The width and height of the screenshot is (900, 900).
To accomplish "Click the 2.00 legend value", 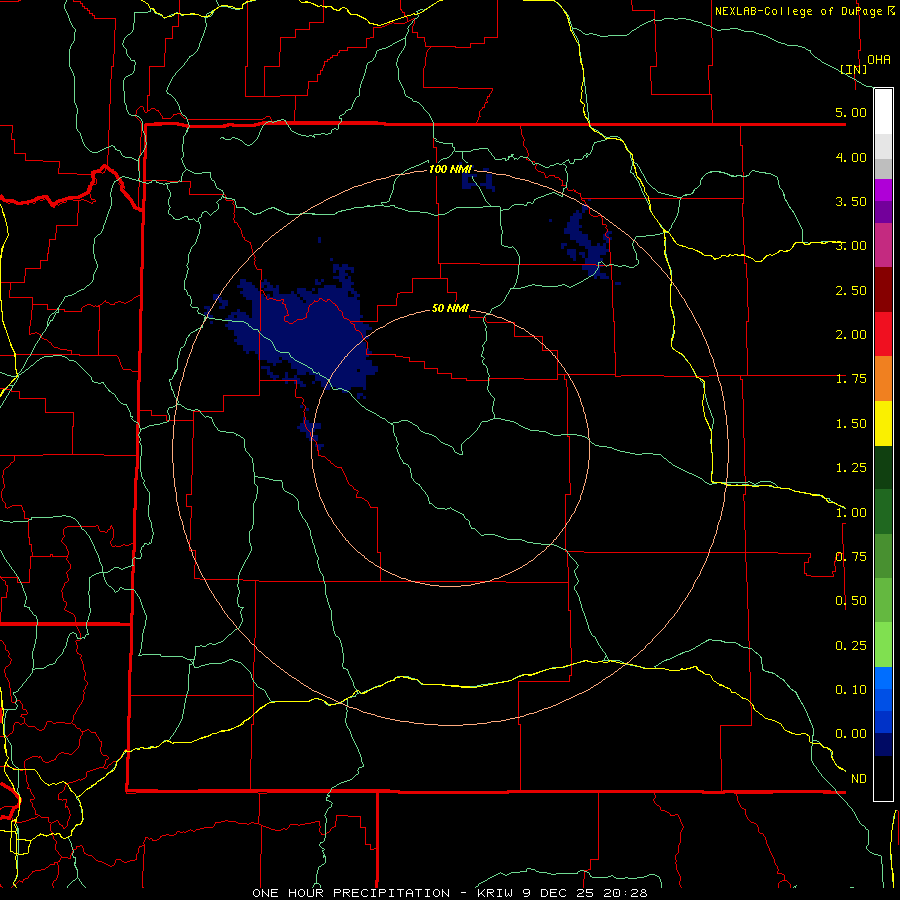I will point(851,335).
